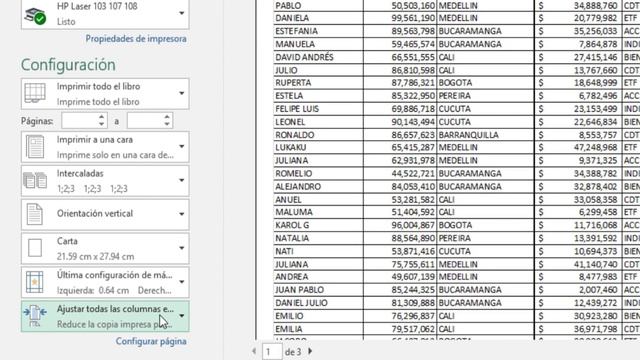Click the name RONALDO in preview
640x360 pixels.
295,135
